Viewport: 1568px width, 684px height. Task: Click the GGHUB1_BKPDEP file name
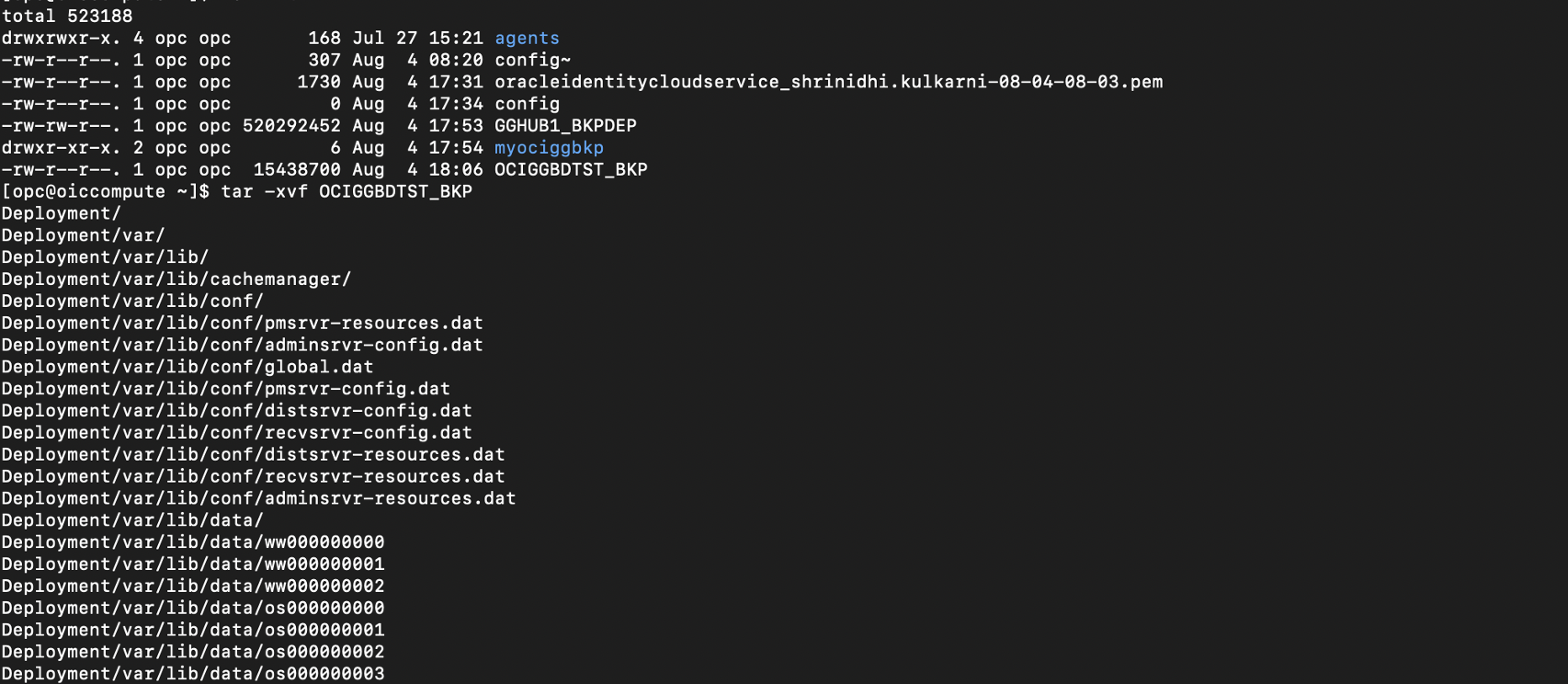[x=565, y=125]
